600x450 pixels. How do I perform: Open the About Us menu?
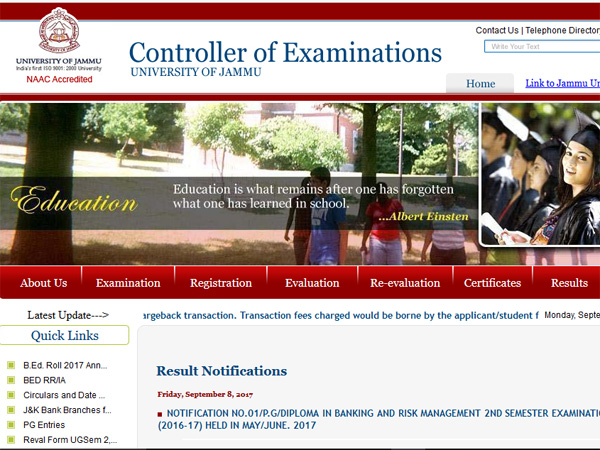coord(43,283)
